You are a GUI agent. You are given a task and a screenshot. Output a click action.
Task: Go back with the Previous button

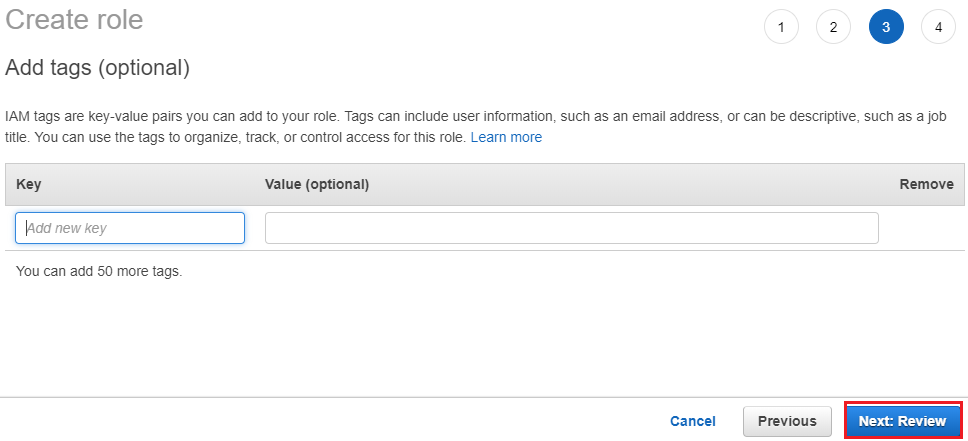click(787, 421)
